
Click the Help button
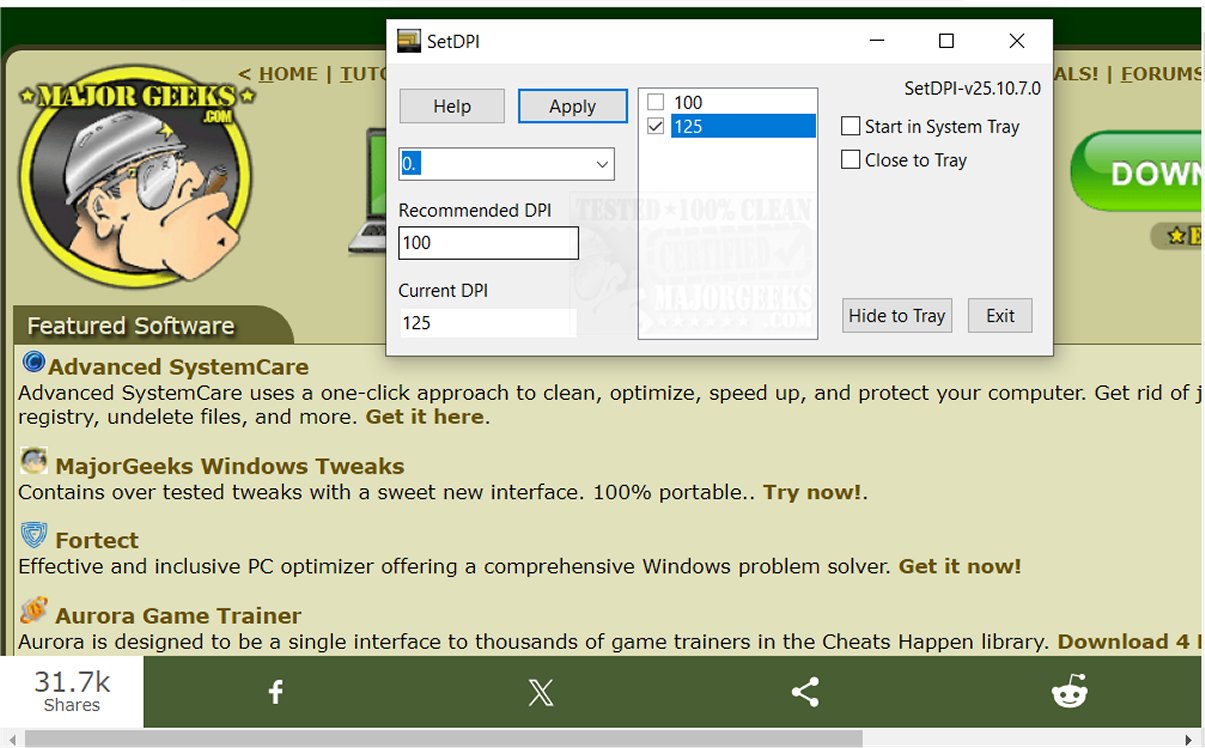click(452, 106)
